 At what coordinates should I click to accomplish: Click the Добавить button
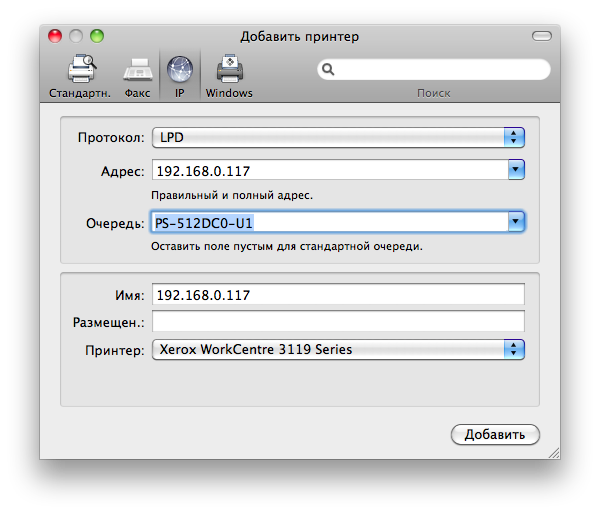pos(495,434)
